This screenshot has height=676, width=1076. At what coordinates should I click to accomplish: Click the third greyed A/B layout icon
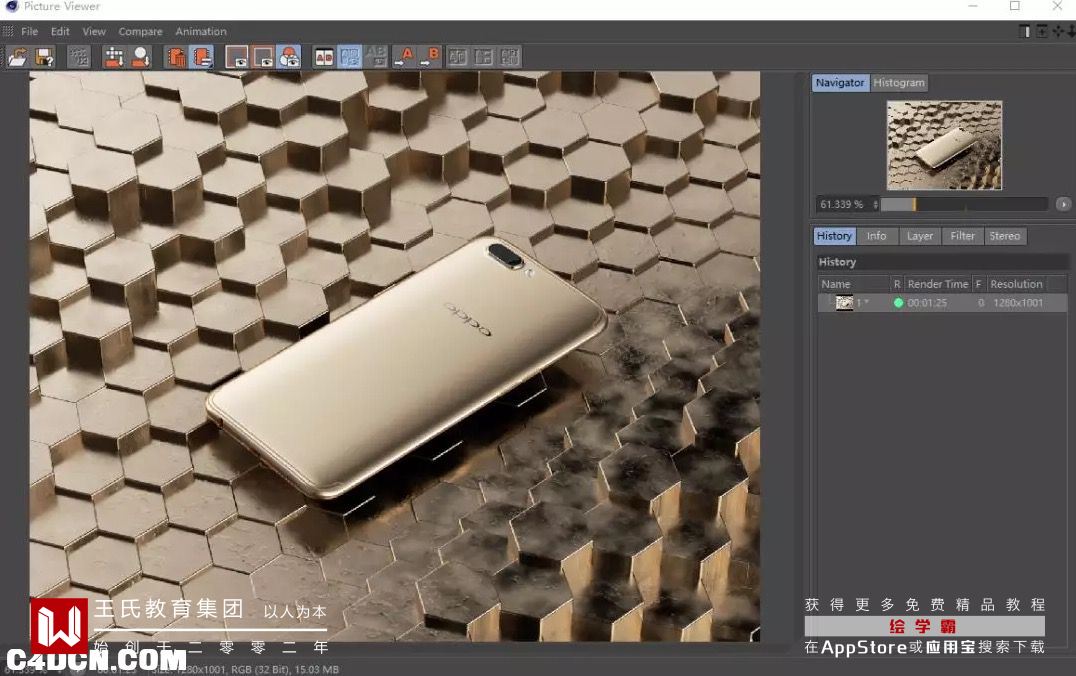(x=510, y=57)
